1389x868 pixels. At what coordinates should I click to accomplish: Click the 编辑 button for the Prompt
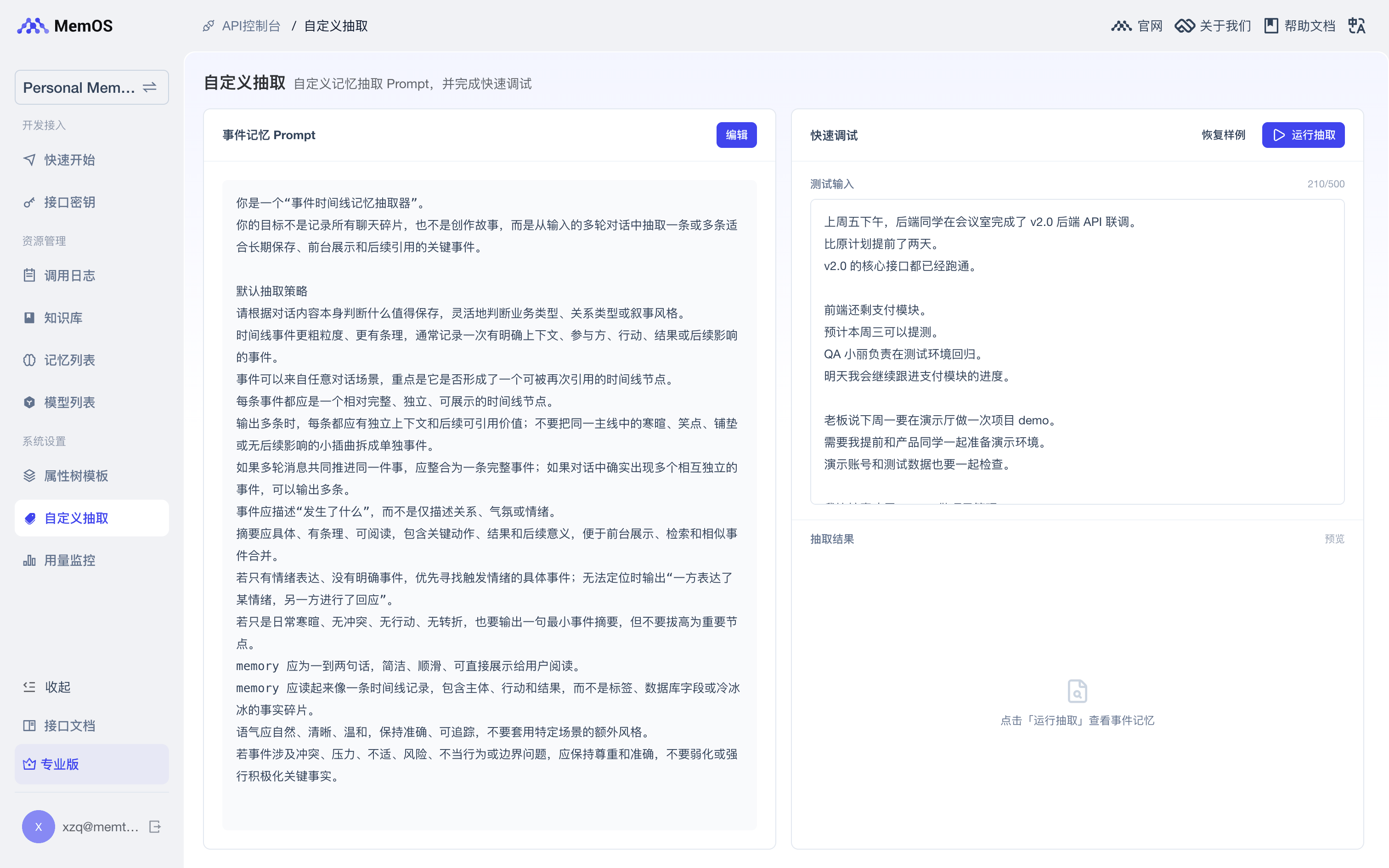click(x=736, y=135)
